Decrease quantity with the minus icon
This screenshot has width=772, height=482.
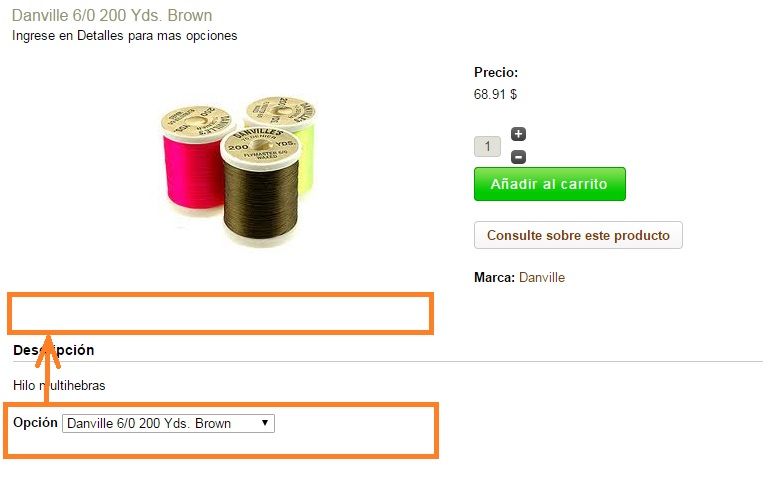click(x=518, y=157)
